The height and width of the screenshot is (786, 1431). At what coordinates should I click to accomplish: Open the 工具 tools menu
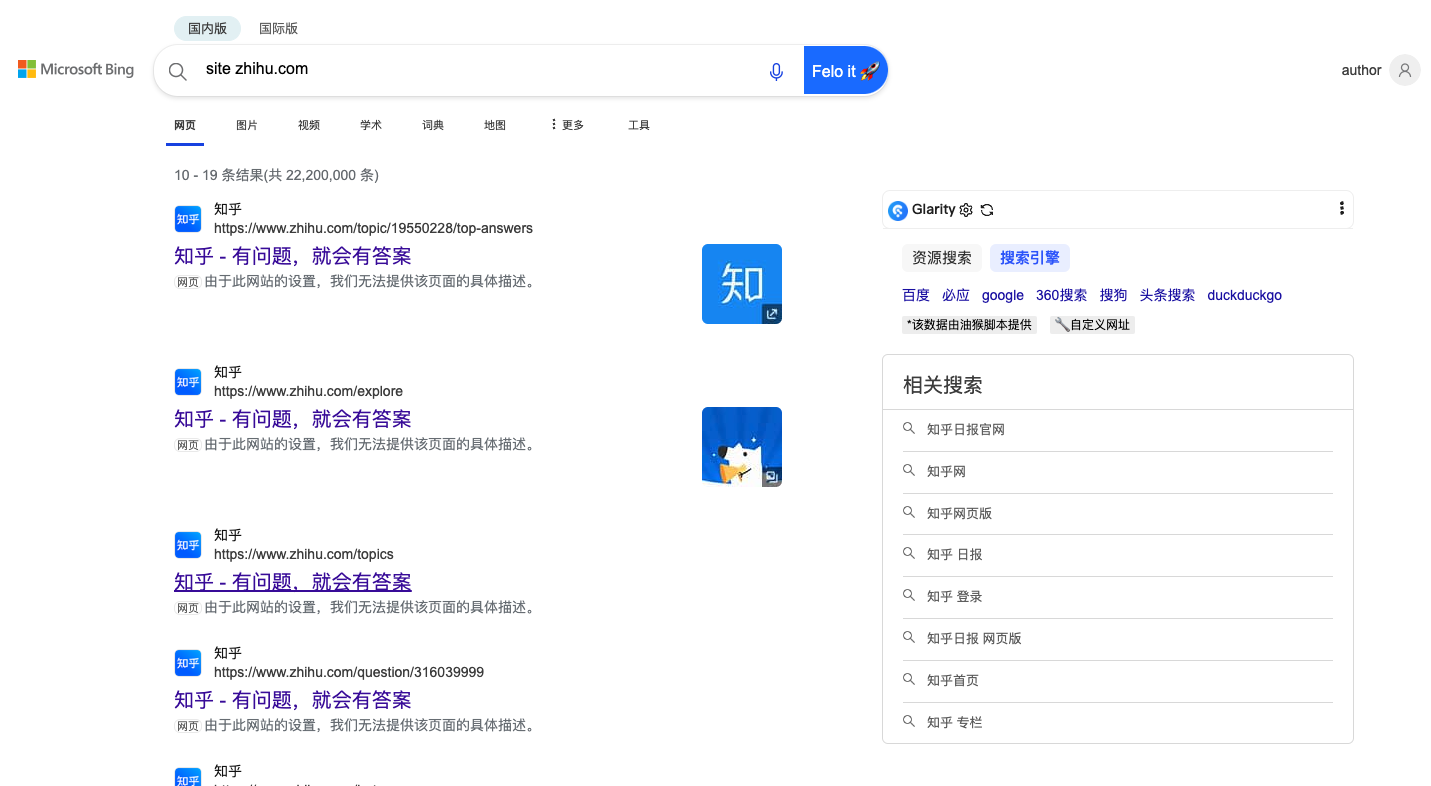[639, 125]
